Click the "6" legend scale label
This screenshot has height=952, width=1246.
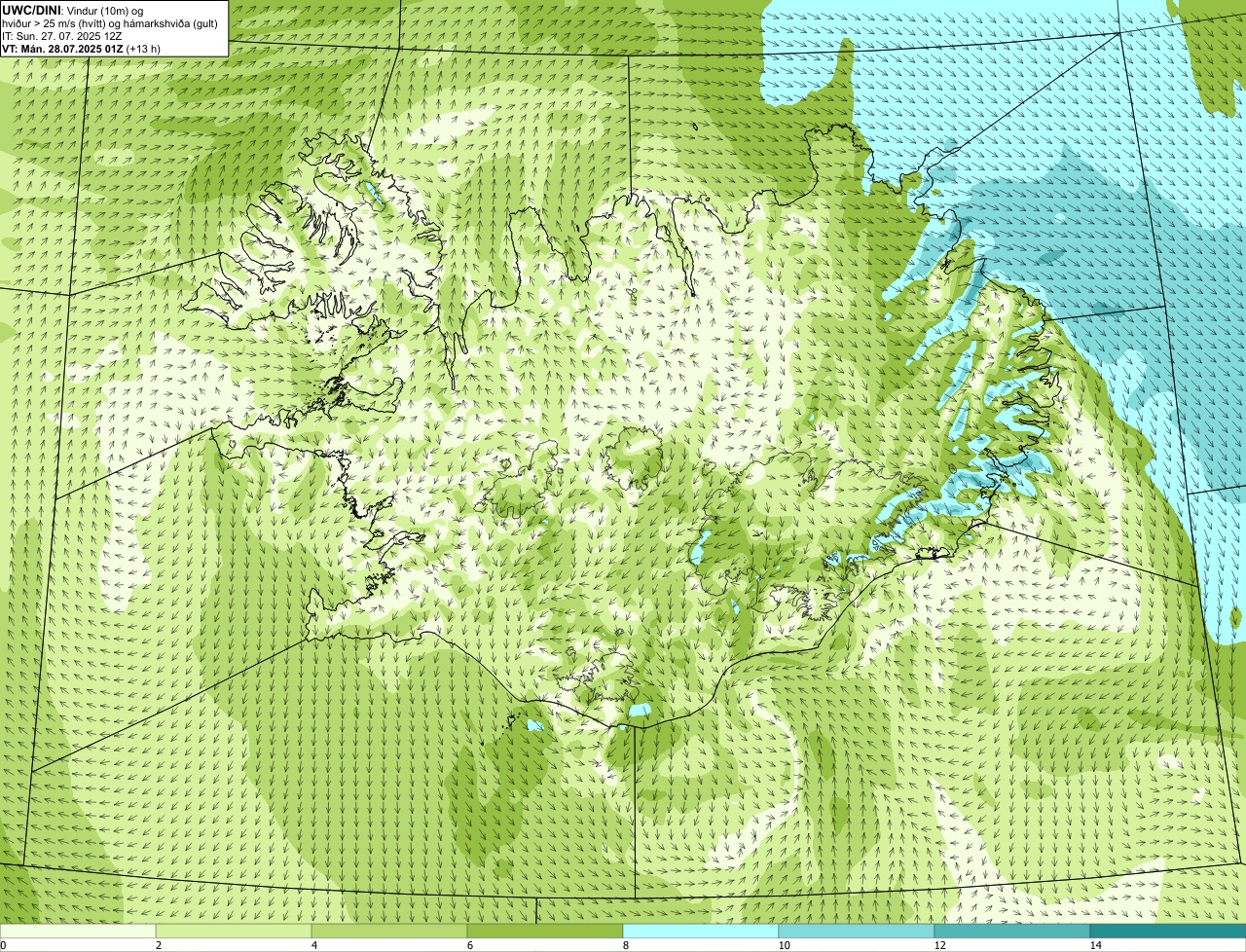coord(469,945)
